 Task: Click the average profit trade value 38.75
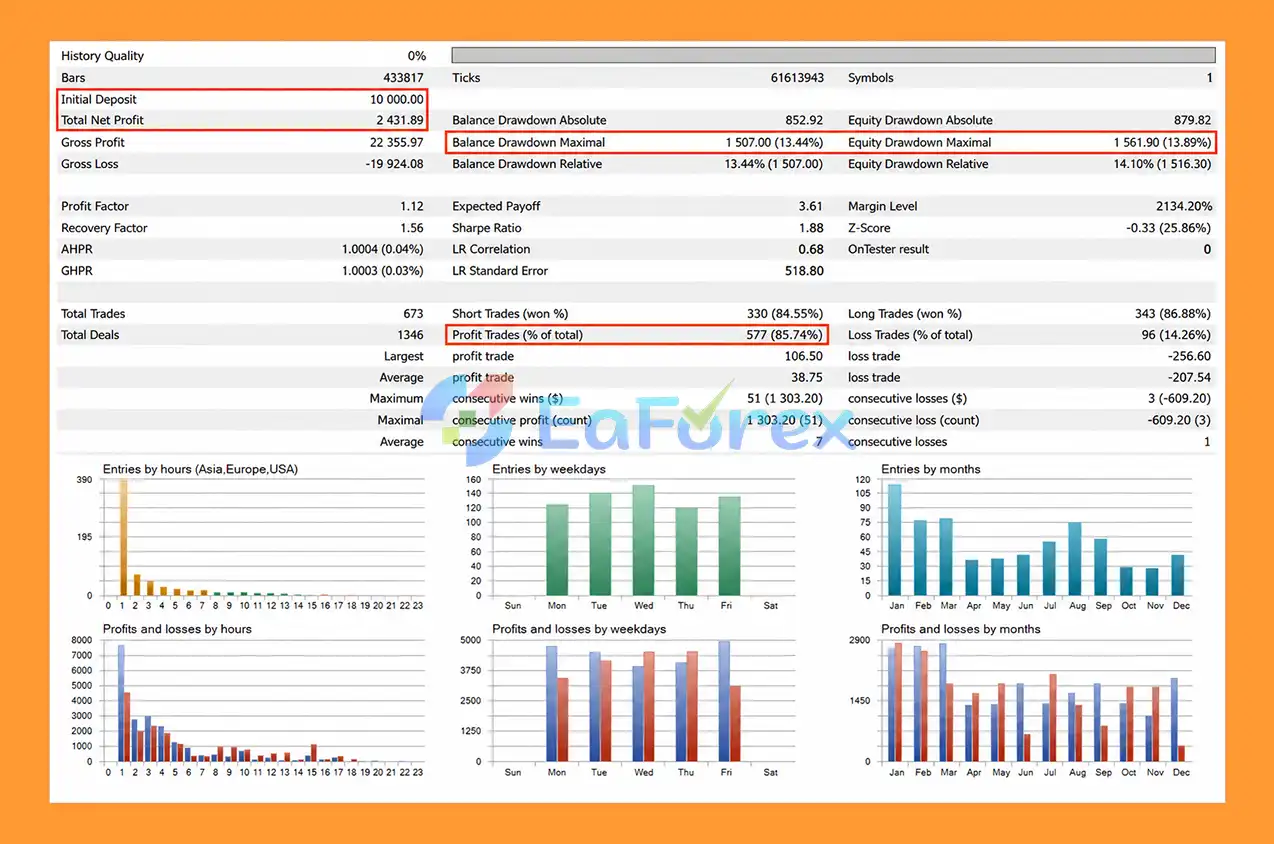point(808,378)
